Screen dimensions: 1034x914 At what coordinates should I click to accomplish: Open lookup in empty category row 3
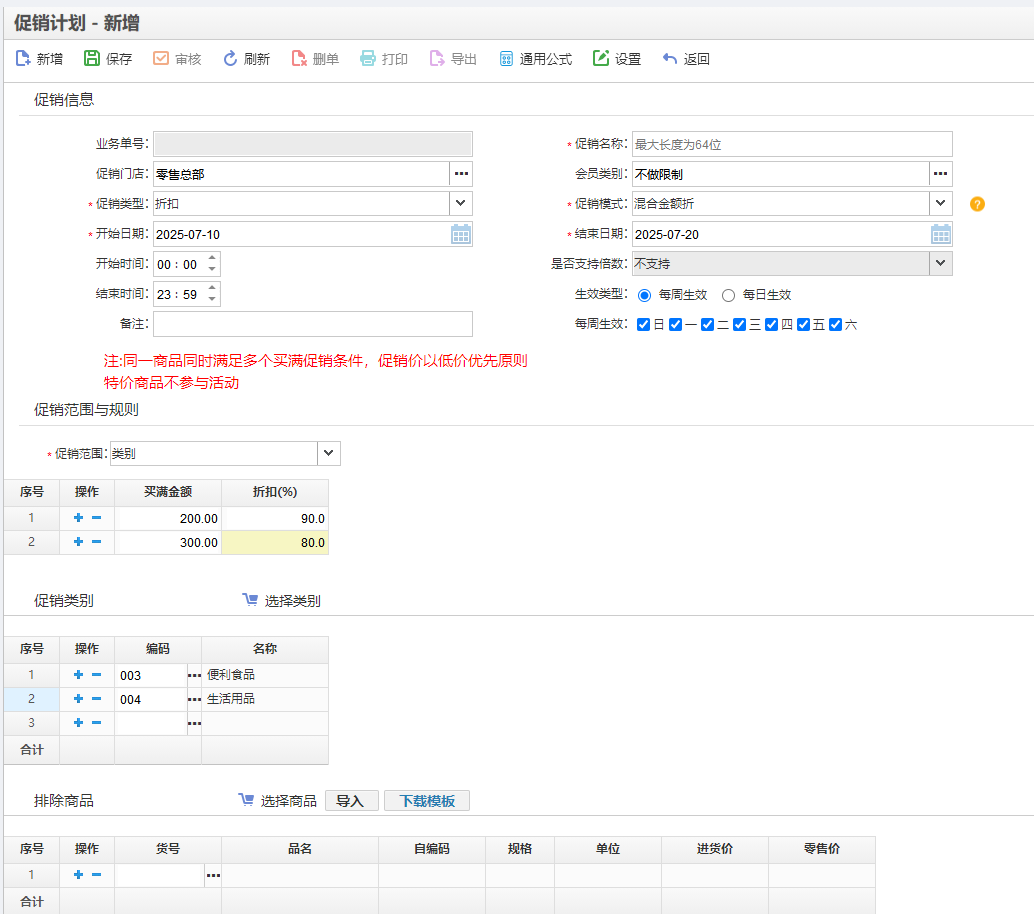coord(194,723)
